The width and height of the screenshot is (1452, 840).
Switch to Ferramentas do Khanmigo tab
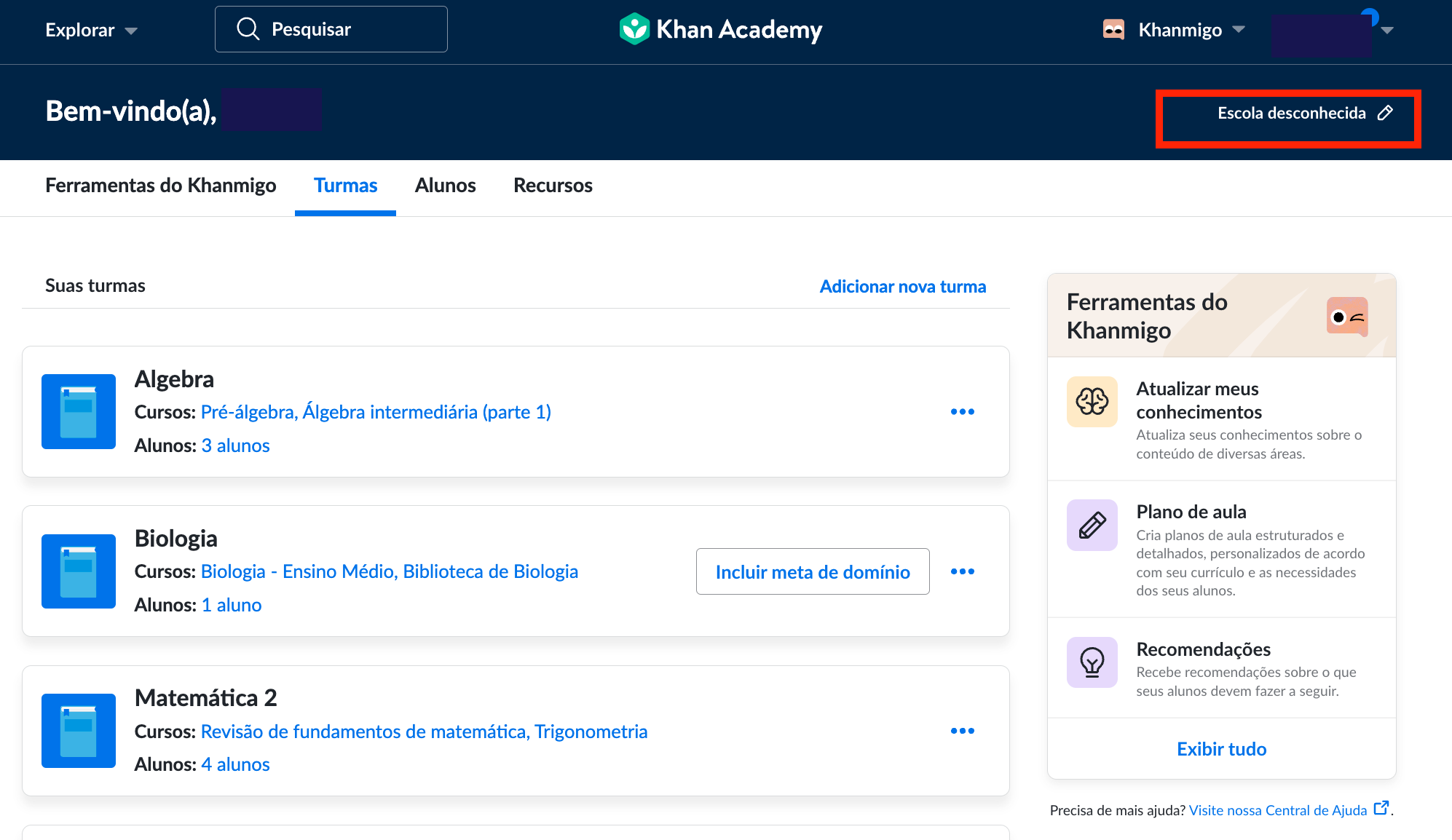pyautogui.click(x=161, y=186)
